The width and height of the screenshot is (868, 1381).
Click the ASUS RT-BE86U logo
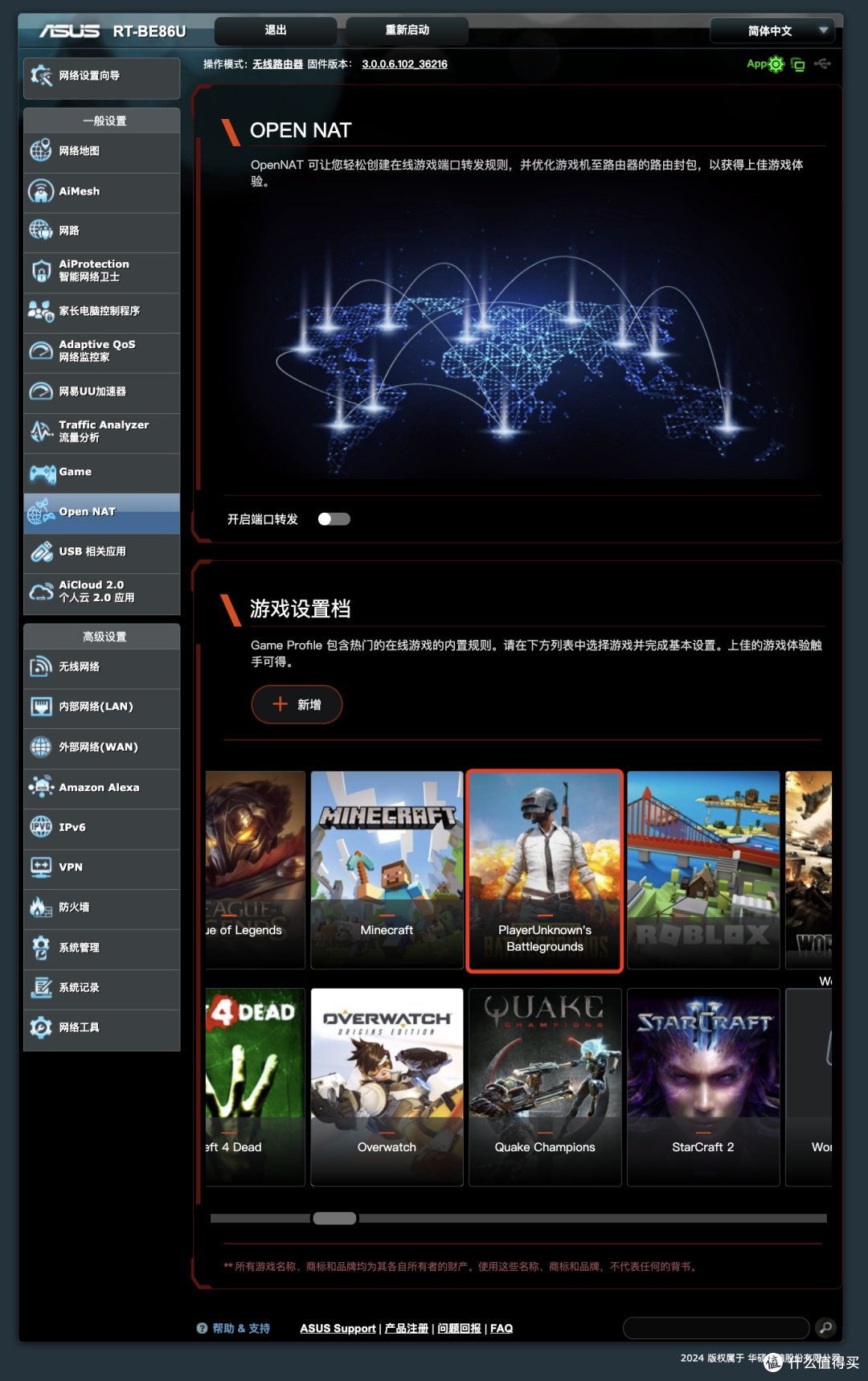(113, 31)
